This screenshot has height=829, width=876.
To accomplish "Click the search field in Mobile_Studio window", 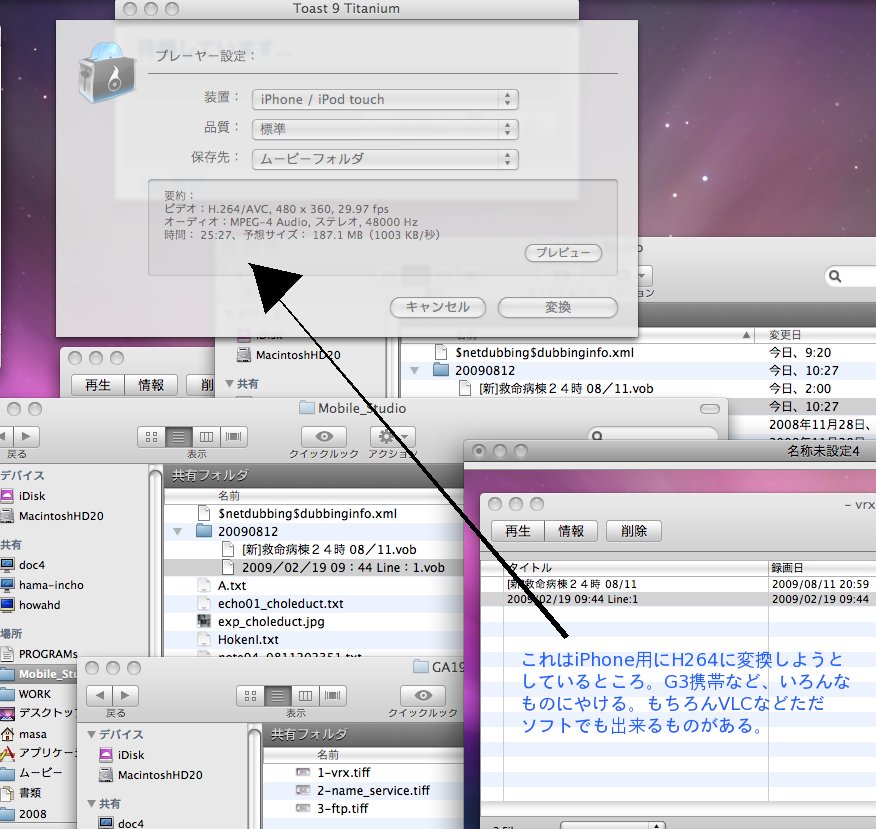I will click(653, 435).
